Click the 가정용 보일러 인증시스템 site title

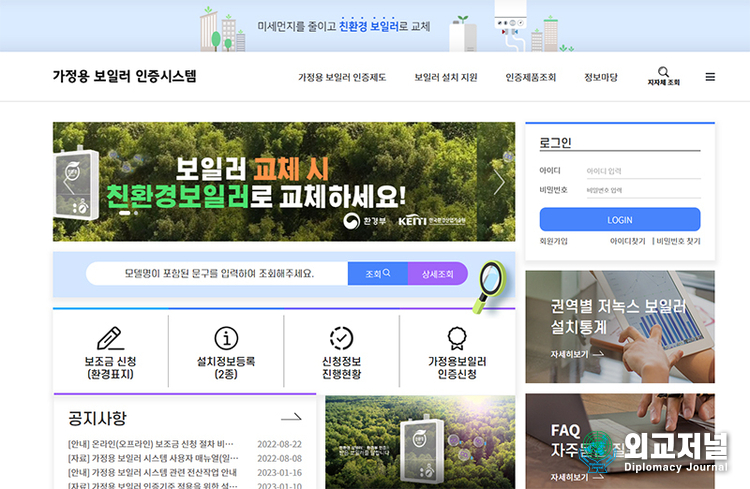coord(124,76)
